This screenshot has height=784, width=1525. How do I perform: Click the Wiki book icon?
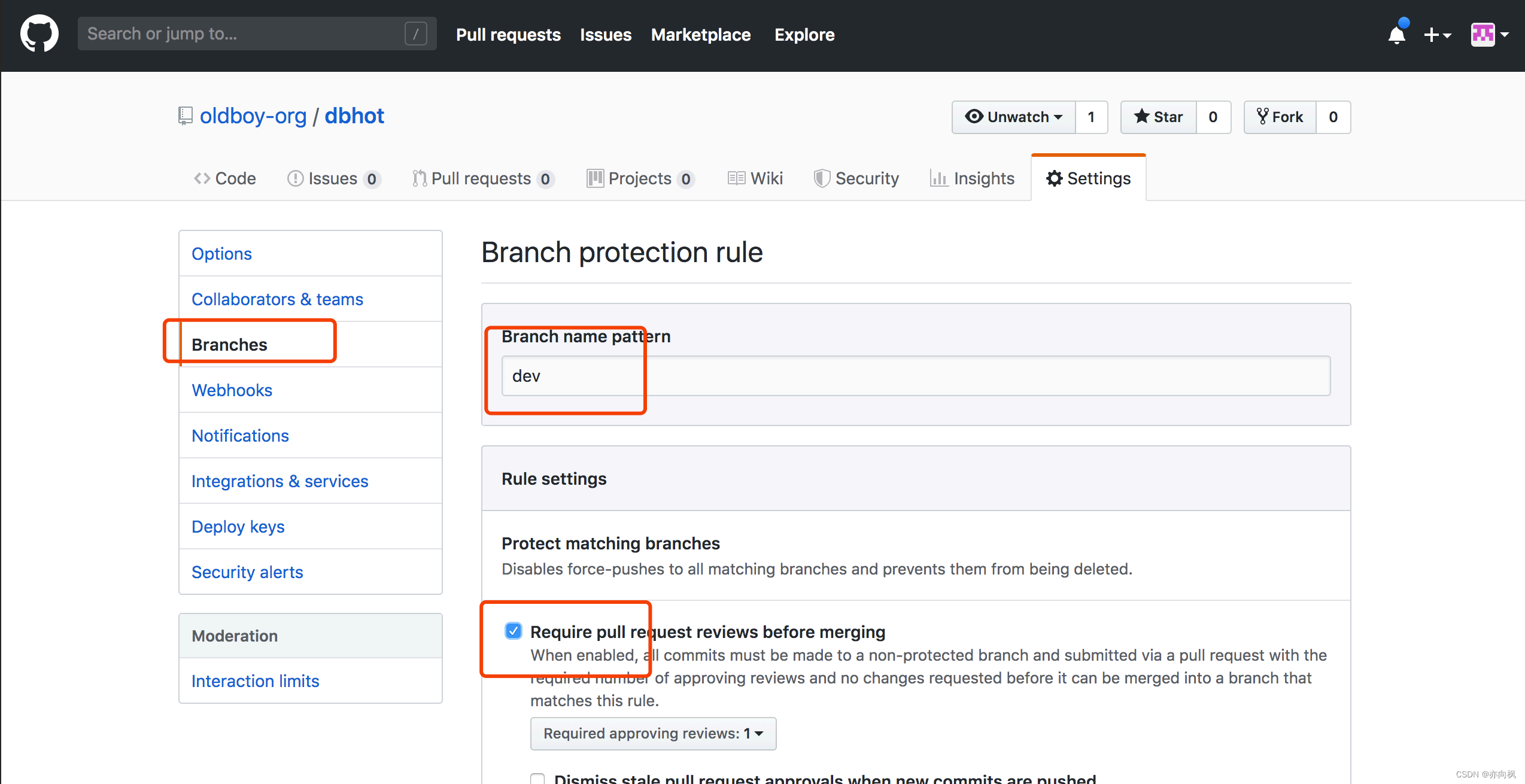(736, 178)
